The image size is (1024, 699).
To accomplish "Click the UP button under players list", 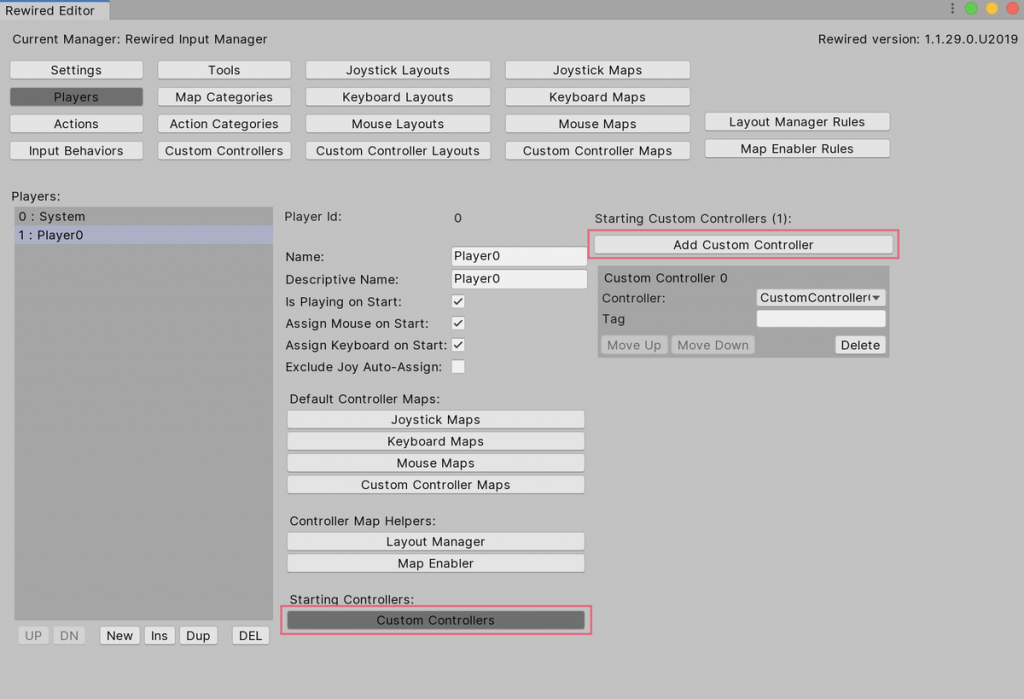I will tap(33, 636).
